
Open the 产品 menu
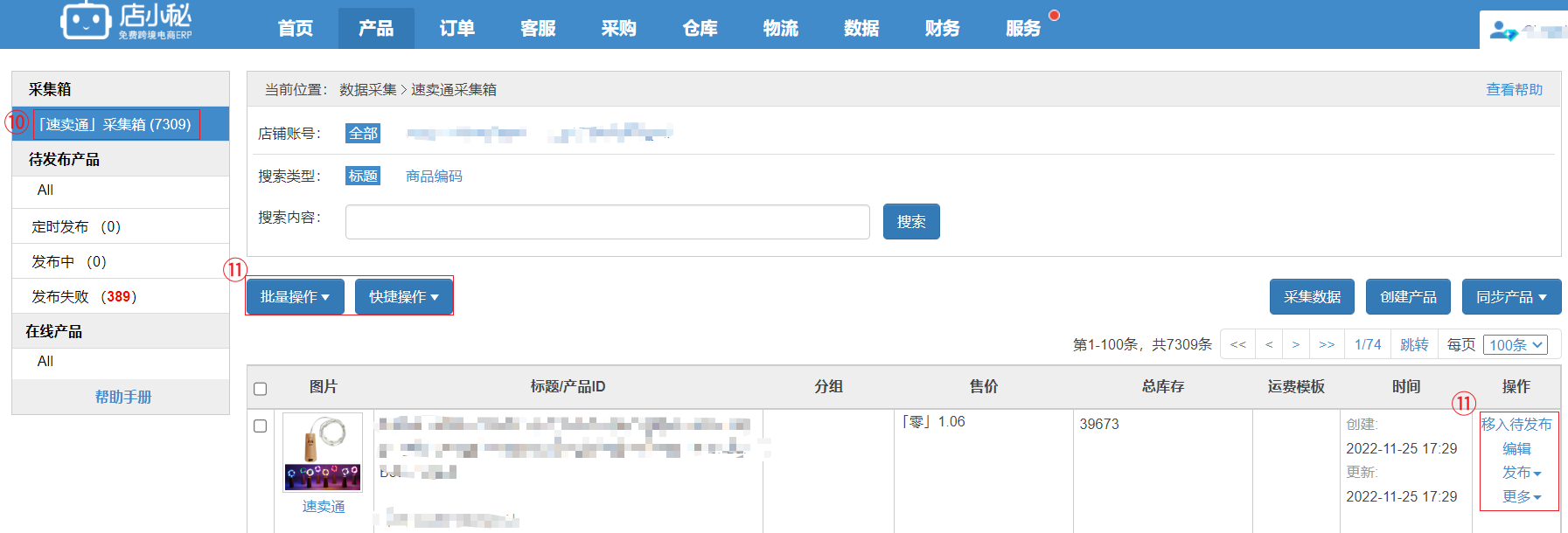(376, 28)
